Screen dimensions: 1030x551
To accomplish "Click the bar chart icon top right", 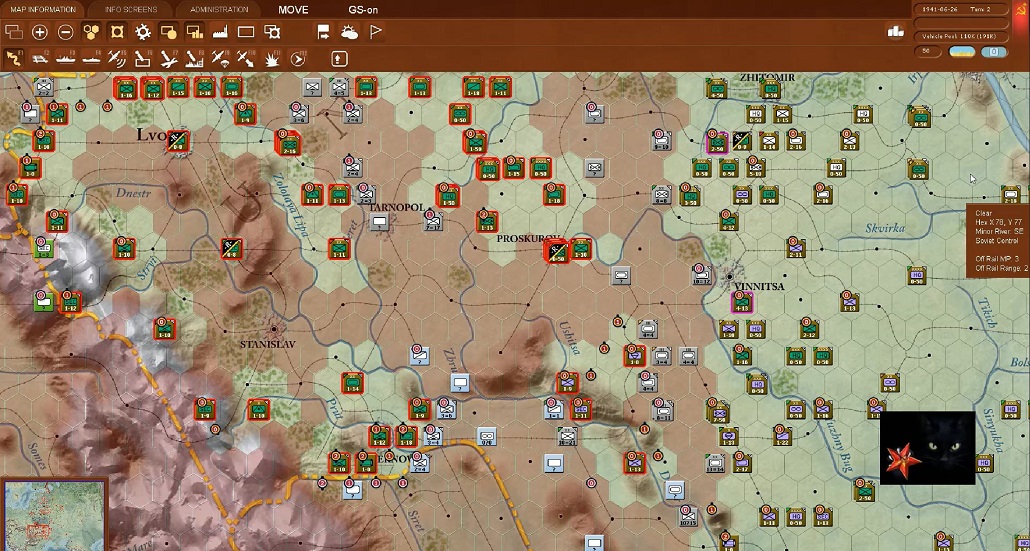I will 896,31.
